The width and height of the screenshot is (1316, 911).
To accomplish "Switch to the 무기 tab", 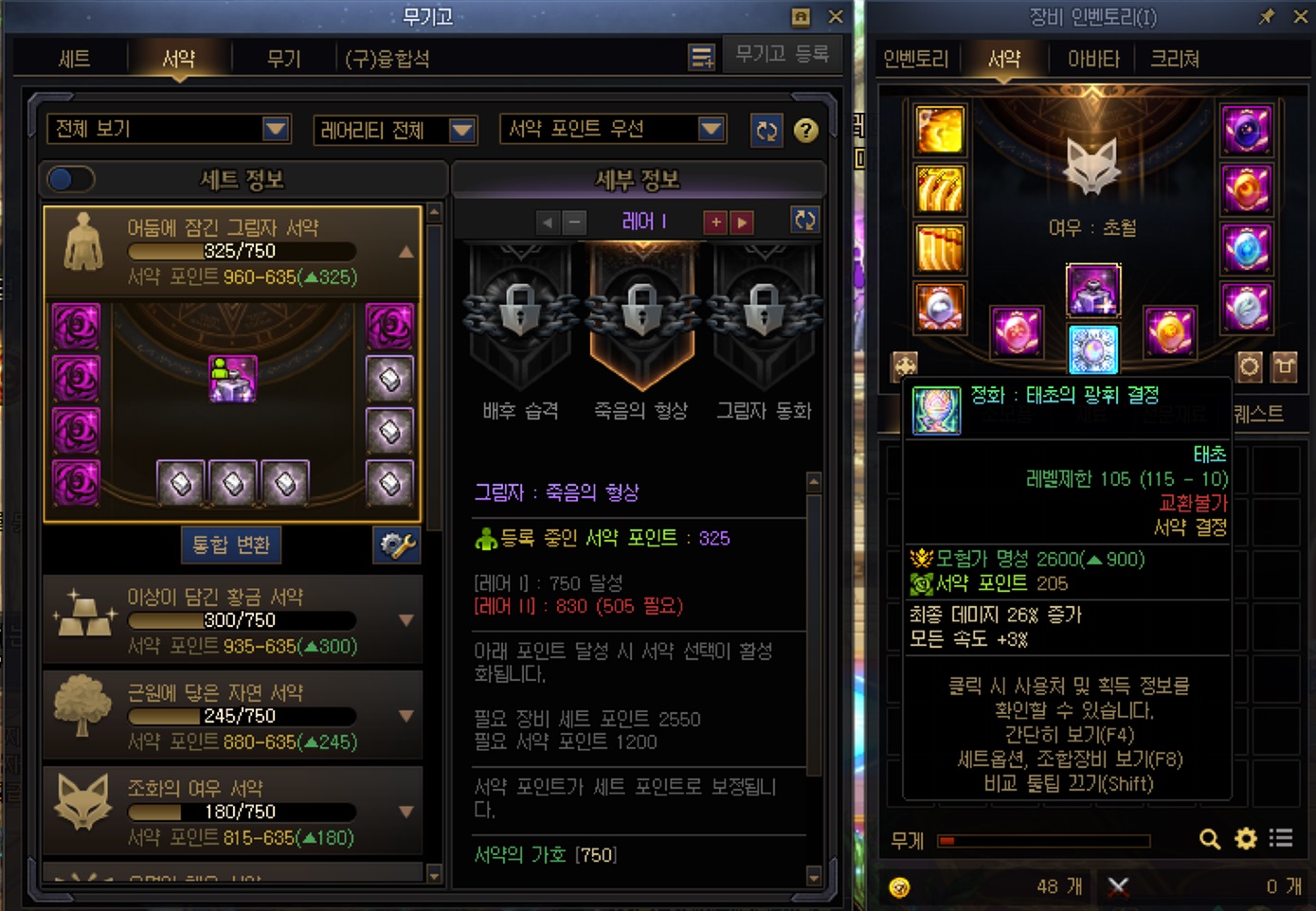I will pos(283,59).
